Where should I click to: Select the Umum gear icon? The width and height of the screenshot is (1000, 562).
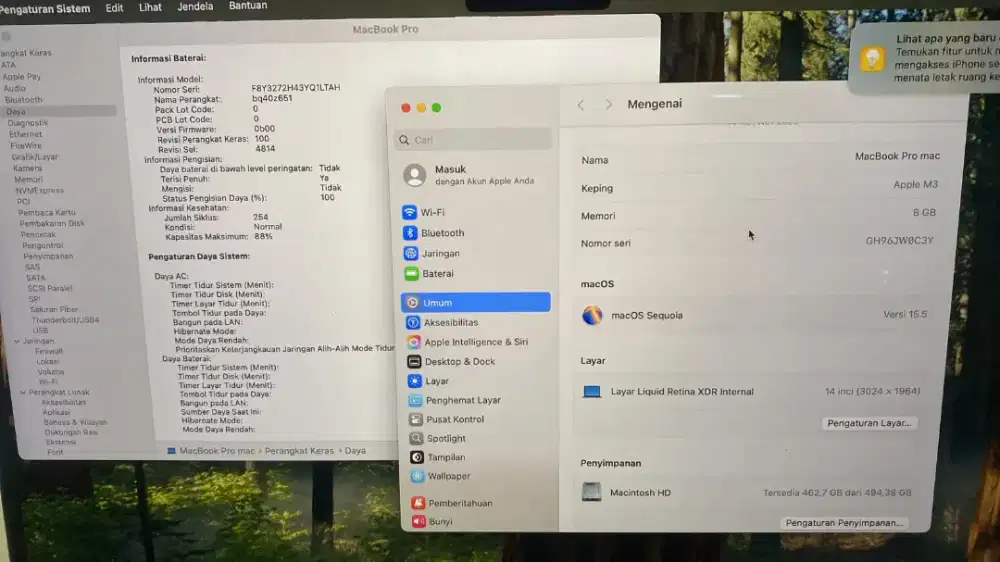point(413,302)
